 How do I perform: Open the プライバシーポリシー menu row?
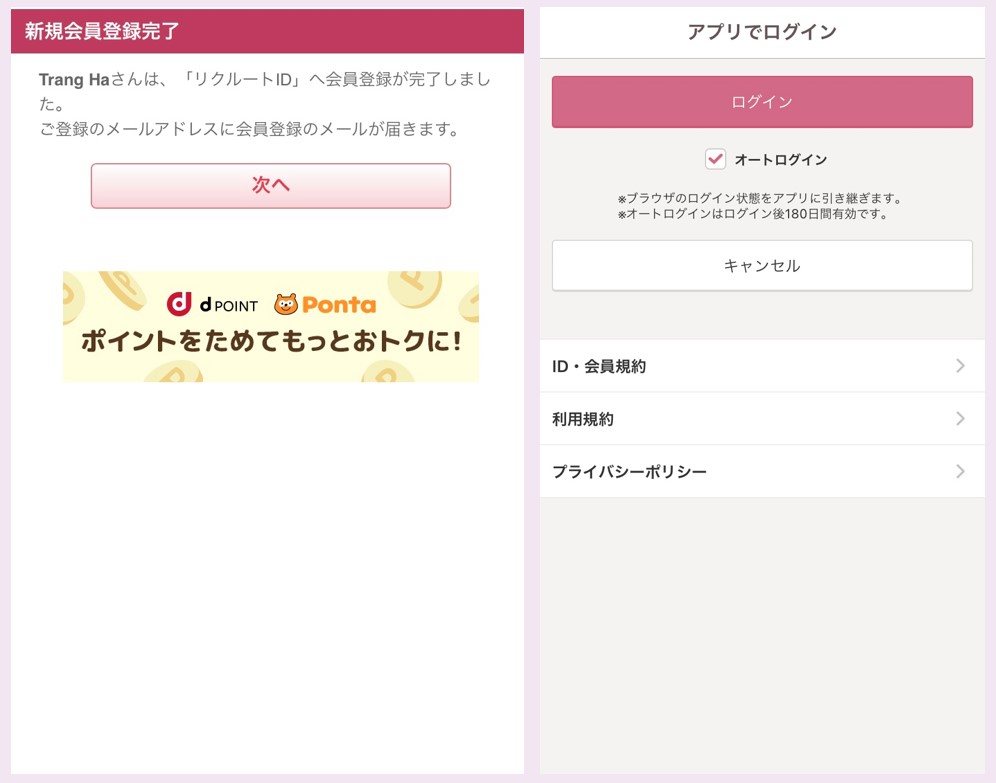762,471
